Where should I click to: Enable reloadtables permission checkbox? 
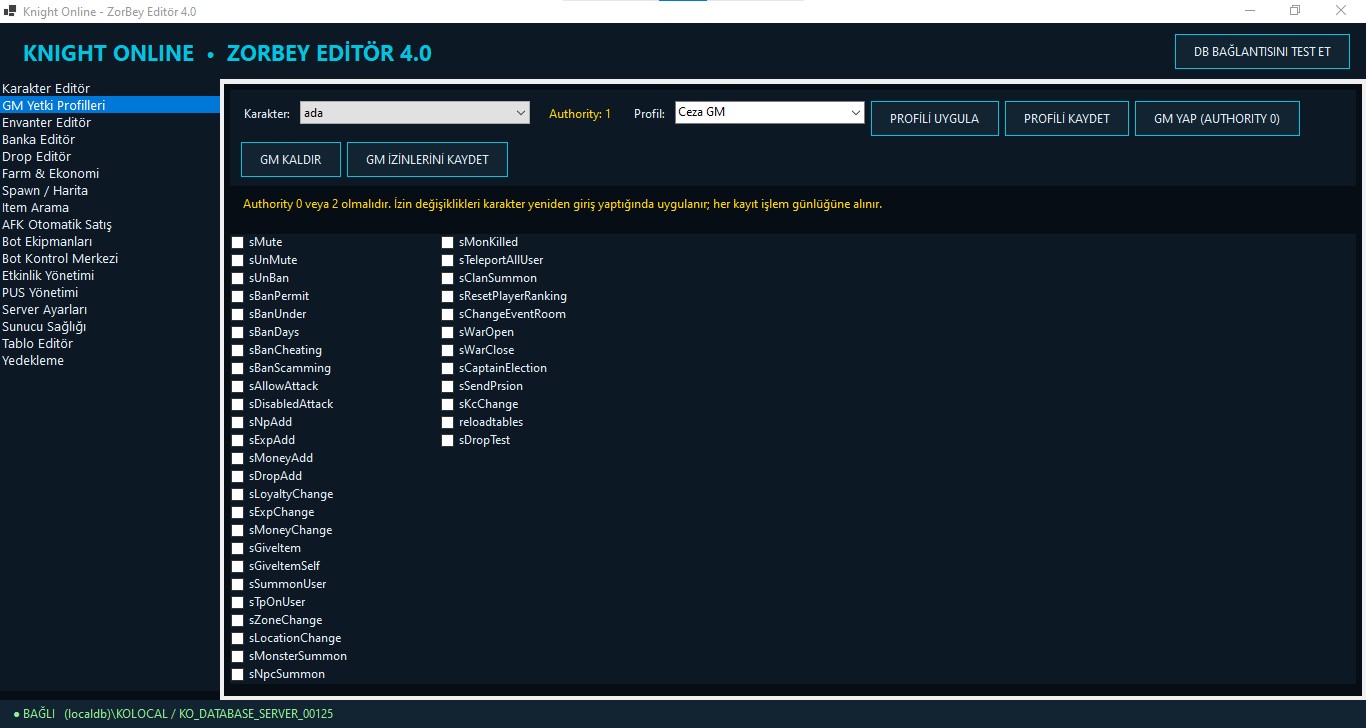coord(448,422)
